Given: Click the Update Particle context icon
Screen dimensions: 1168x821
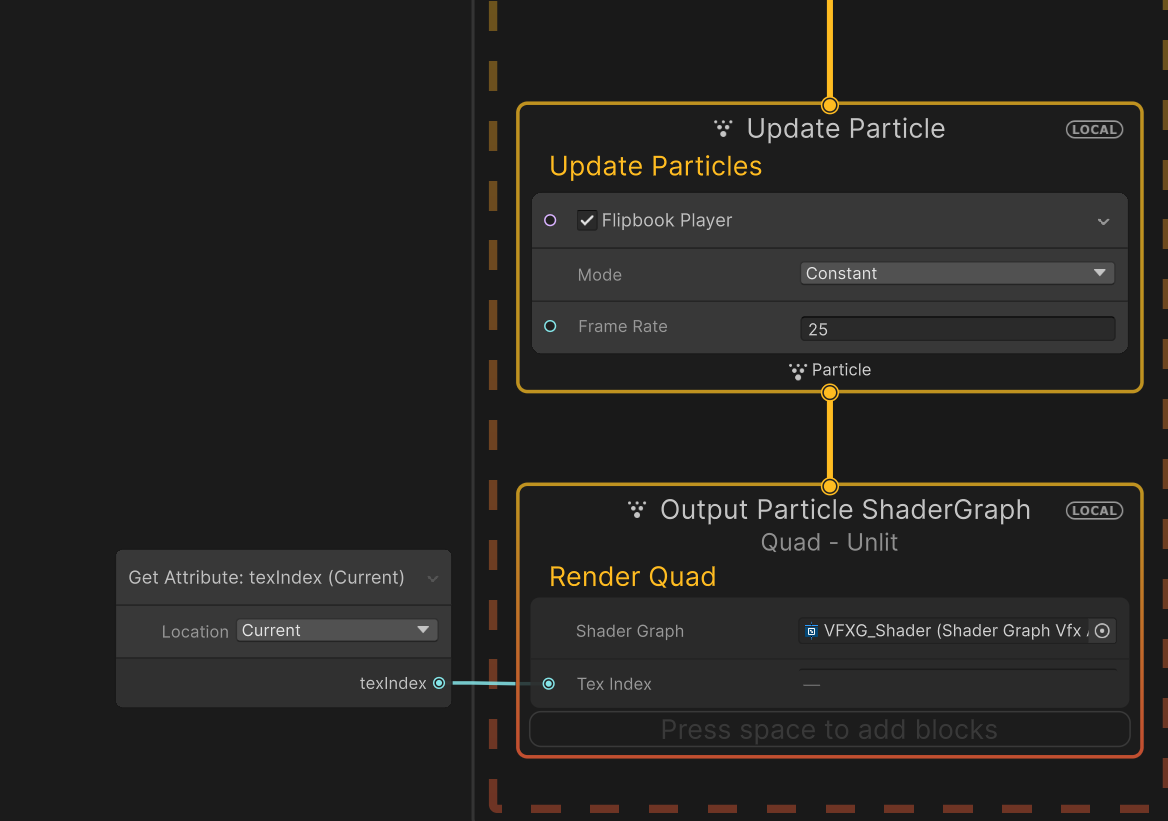Looking at the screenshot, I should pyautogui.click(x=723, y=129).
